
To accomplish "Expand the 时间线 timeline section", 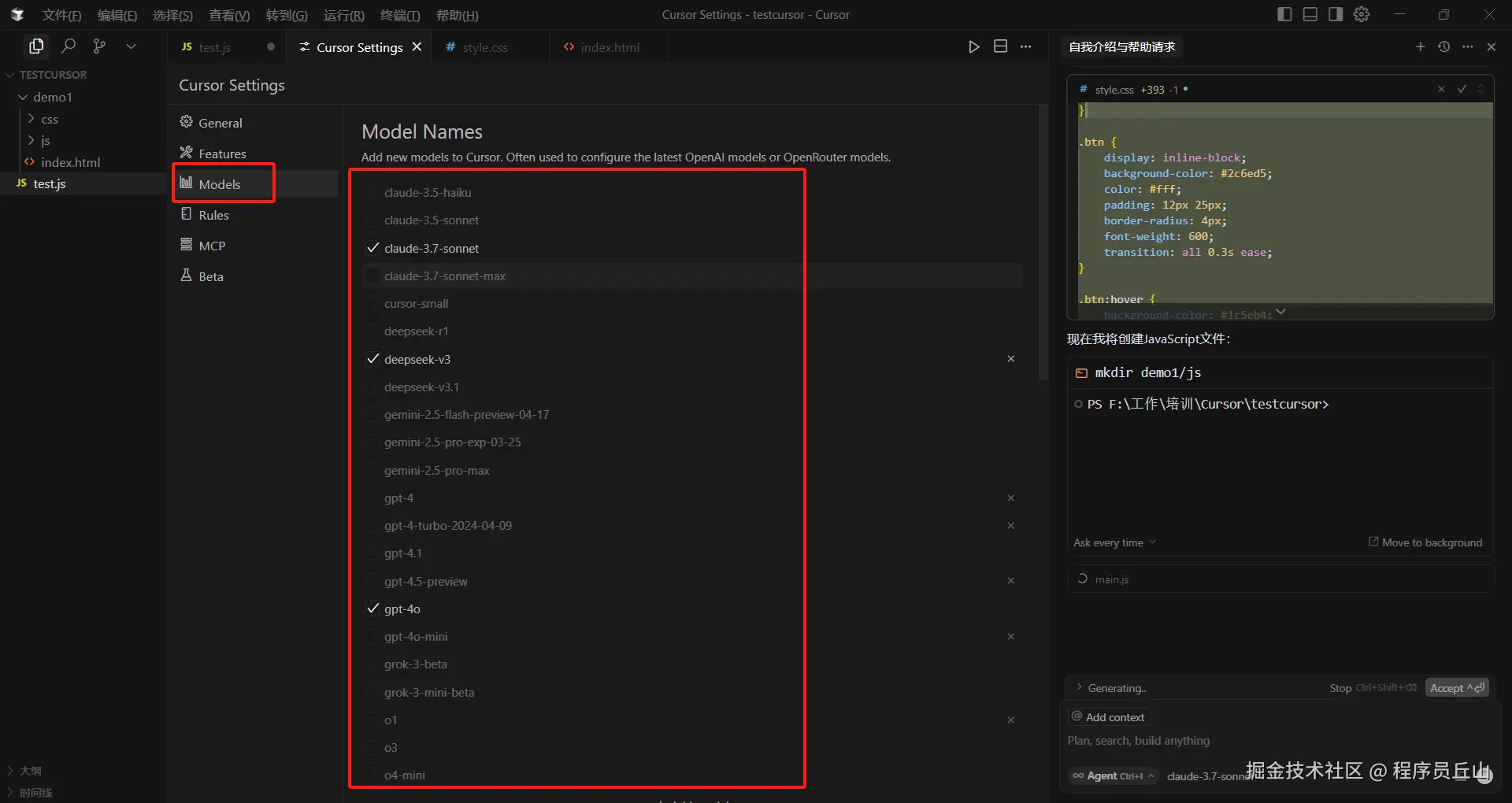I will (x=29, y=792).
